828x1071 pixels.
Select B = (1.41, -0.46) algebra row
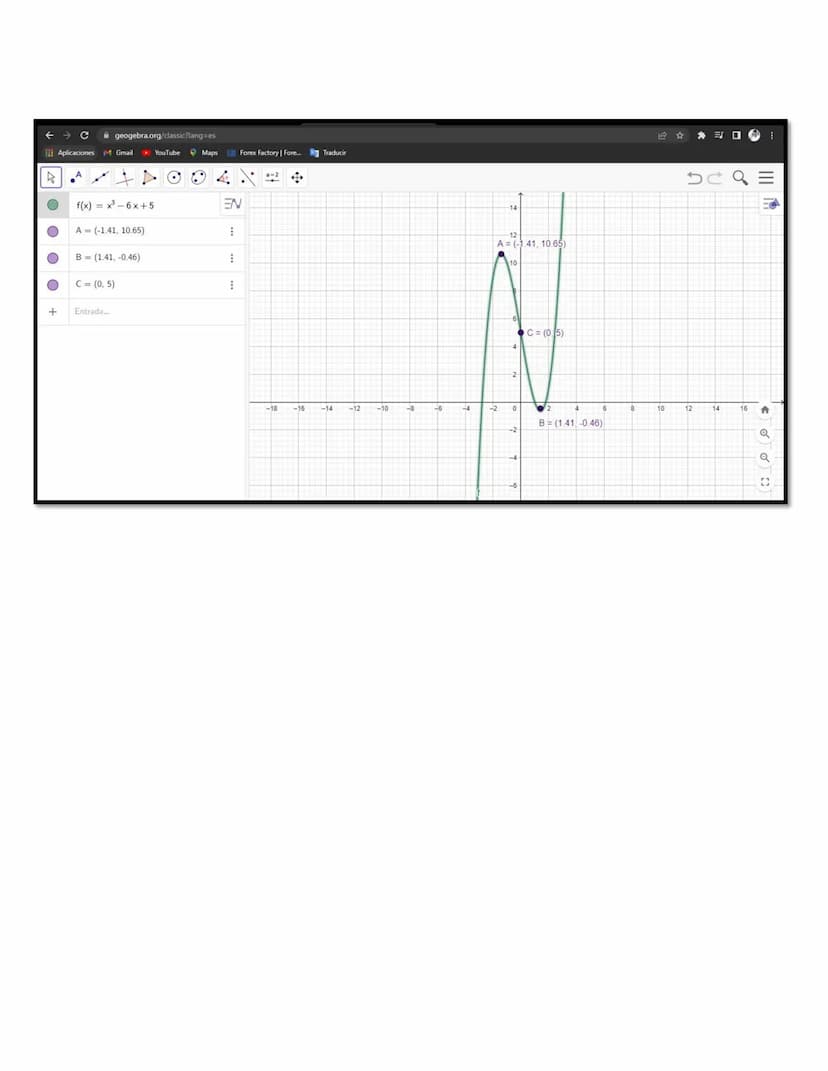141,258
